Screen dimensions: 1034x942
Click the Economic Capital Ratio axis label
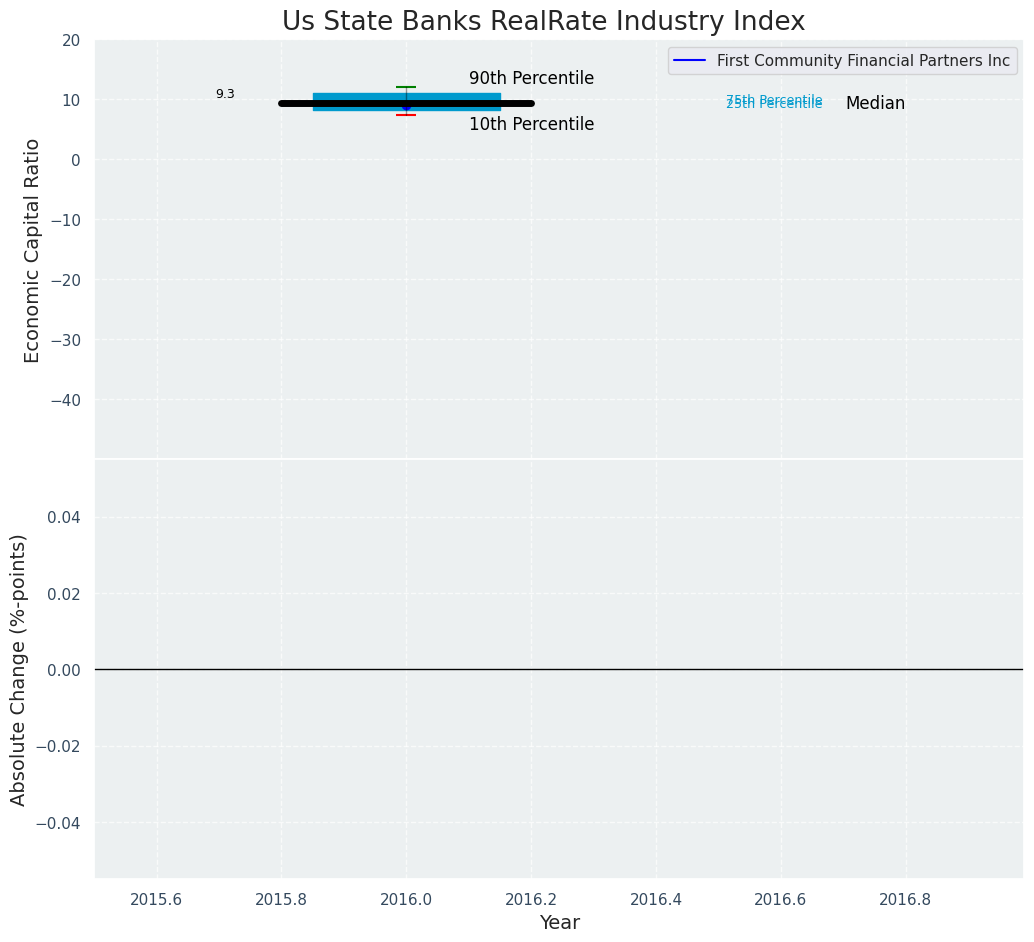(x=33, y=250)
